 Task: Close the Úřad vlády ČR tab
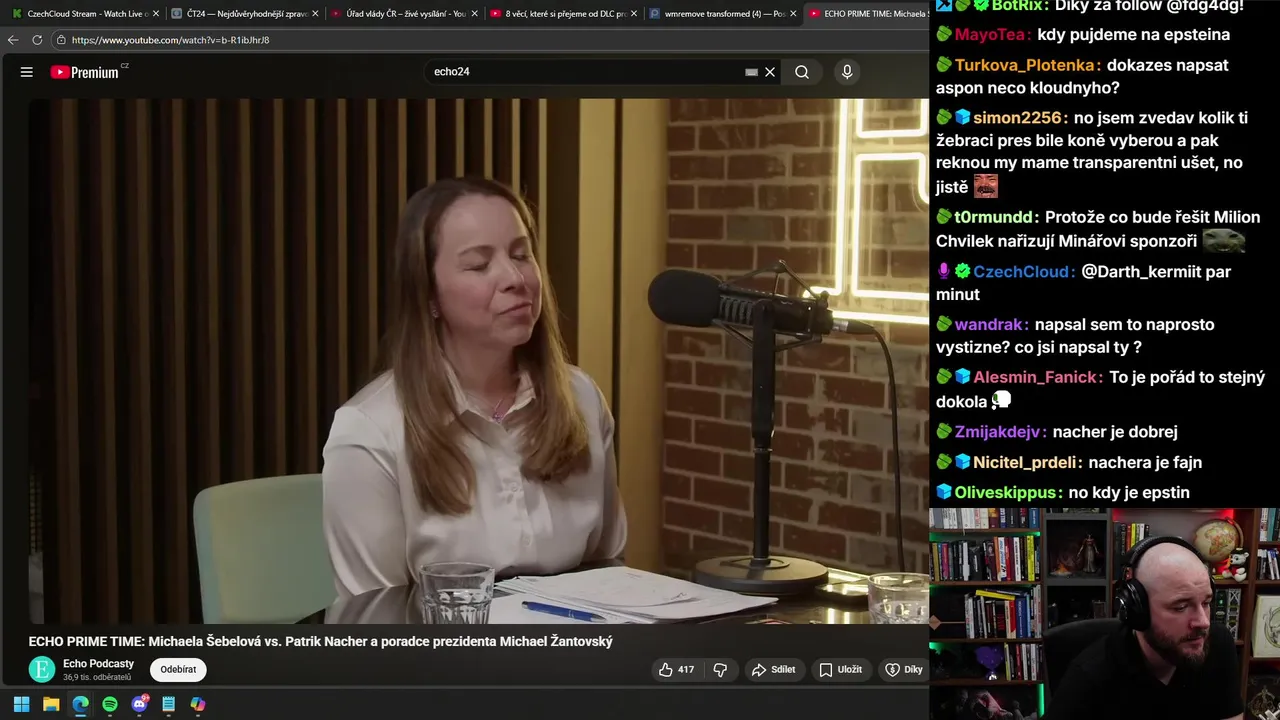coord(474,14)
